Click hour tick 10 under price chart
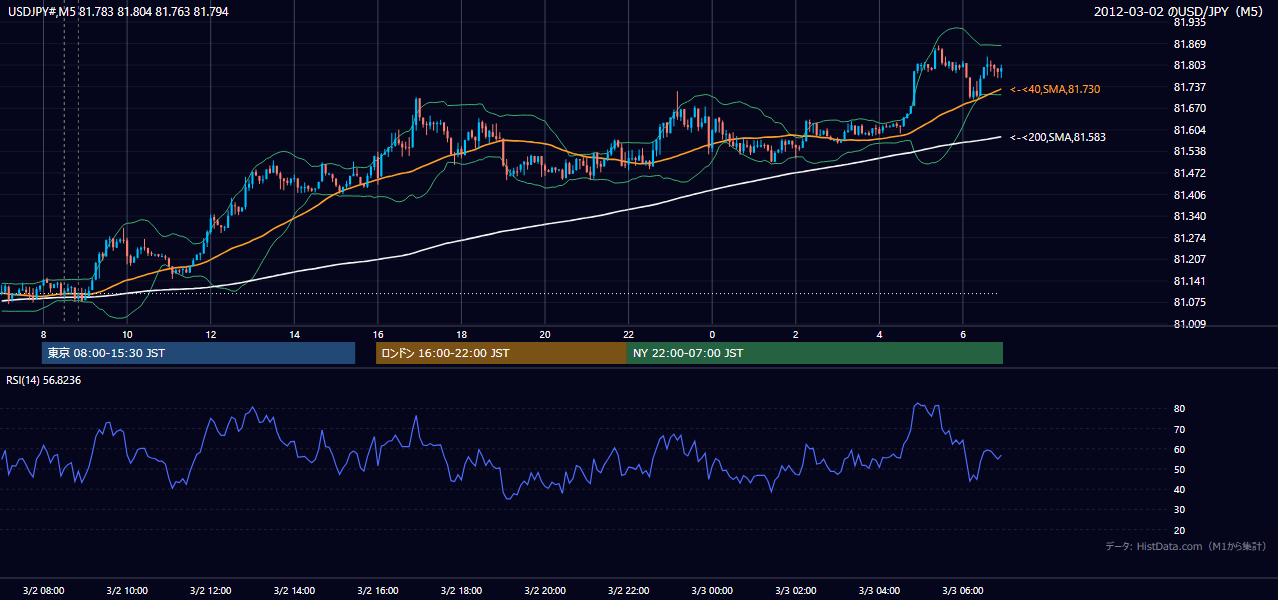This screenshot has height=600, width=1278. (x=127, y=334)
